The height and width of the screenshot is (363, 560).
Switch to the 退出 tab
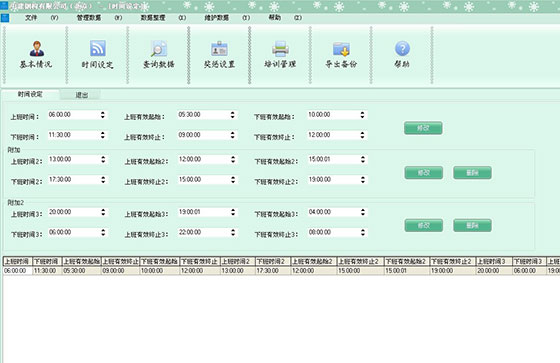(x=81, y=95)
